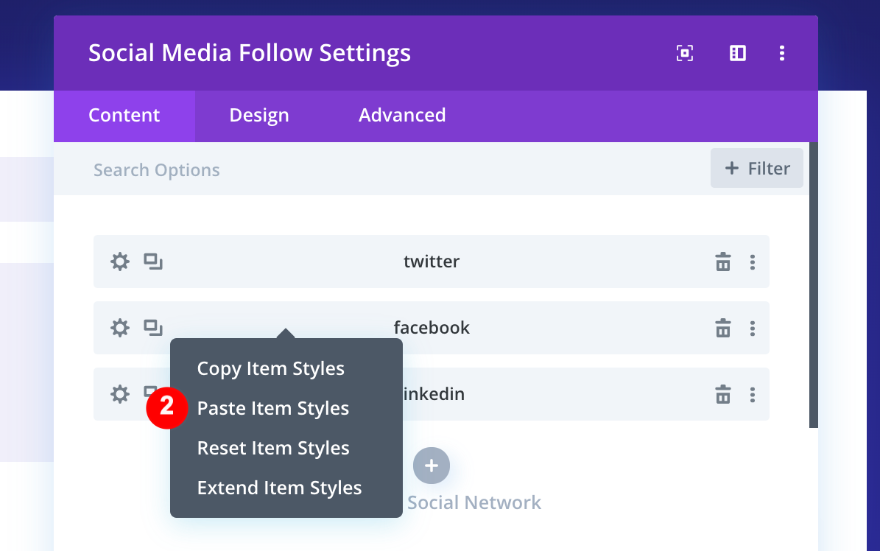
Task: Delete the linkedin social network
Action: pos(723,394)
